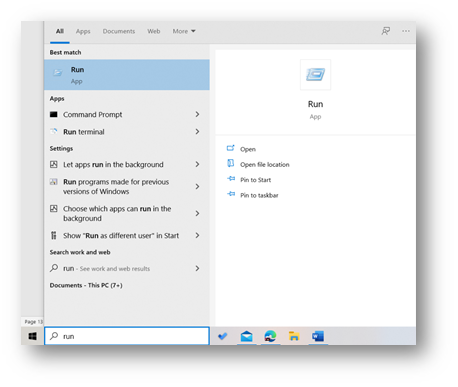
Task: Select 'Show Run as different user in Start'
Action: [x=121, y=235]
